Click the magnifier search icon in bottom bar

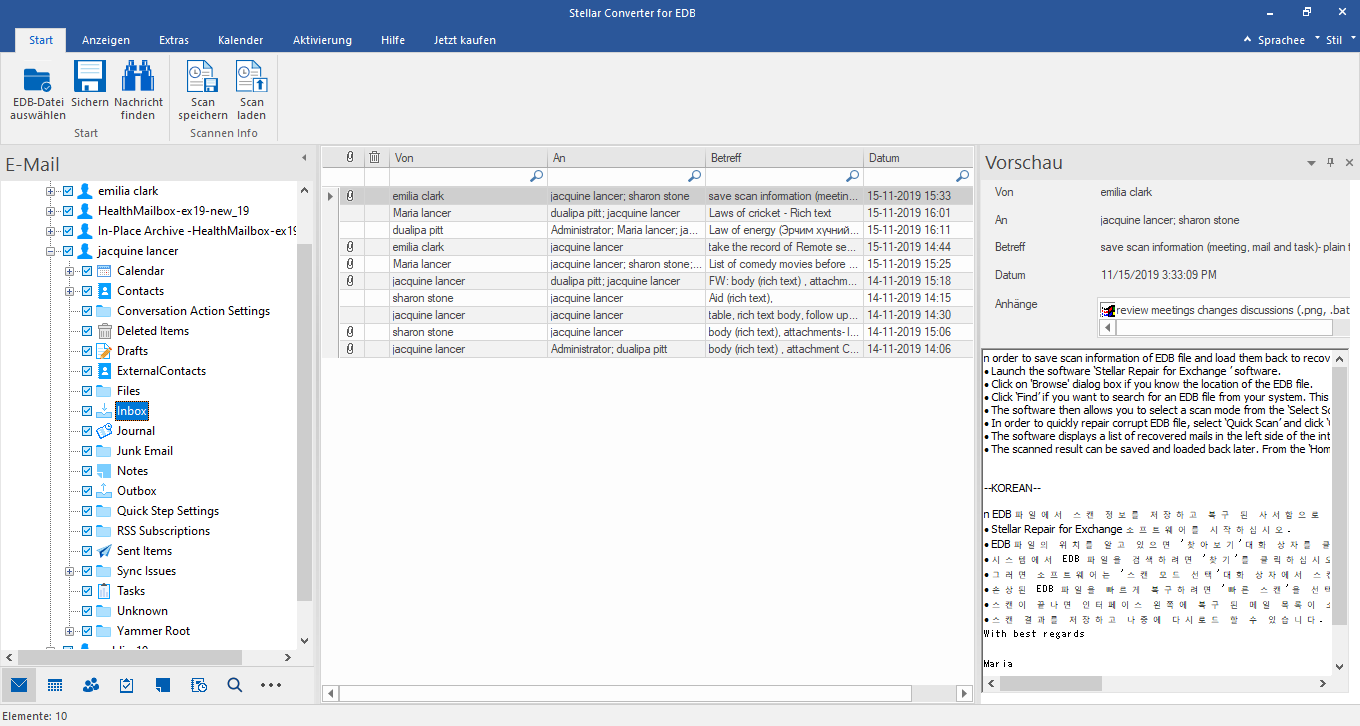pos(235,685)
